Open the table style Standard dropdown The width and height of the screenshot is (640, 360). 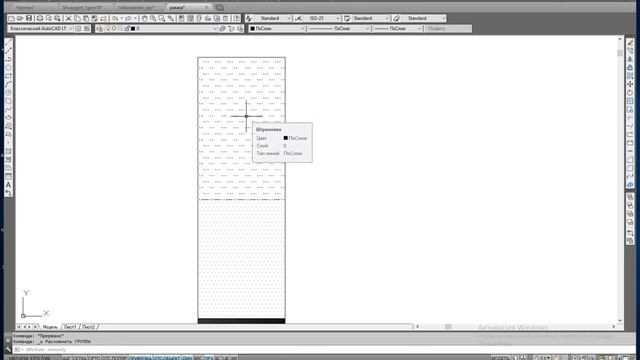371,18
